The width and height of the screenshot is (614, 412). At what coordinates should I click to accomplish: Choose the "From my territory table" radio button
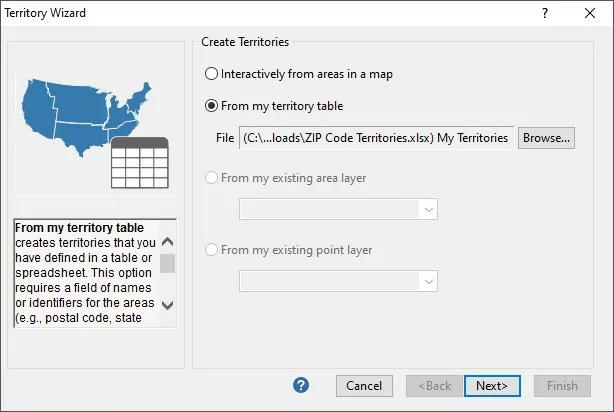211,105
